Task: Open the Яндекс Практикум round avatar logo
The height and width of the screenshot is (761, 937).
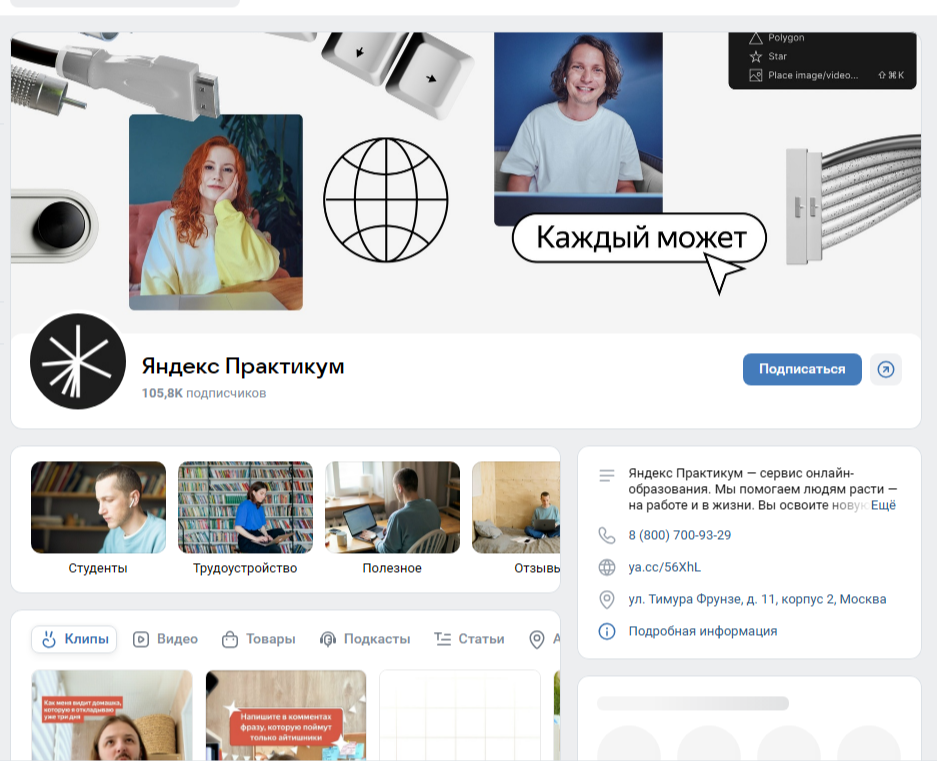Action: coord(78,361)
